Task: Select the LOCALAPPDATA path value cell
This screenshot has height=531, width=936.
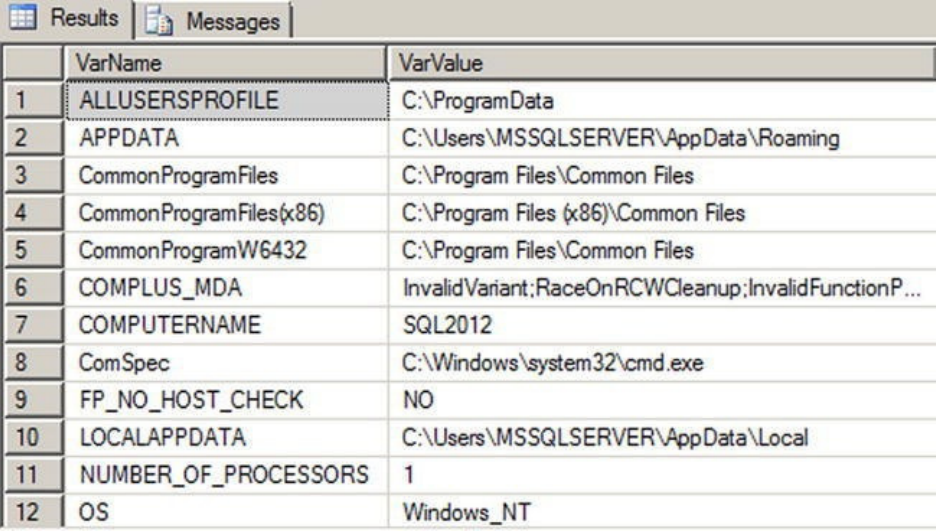Action: pyautogui.click(x=660, y=438)
